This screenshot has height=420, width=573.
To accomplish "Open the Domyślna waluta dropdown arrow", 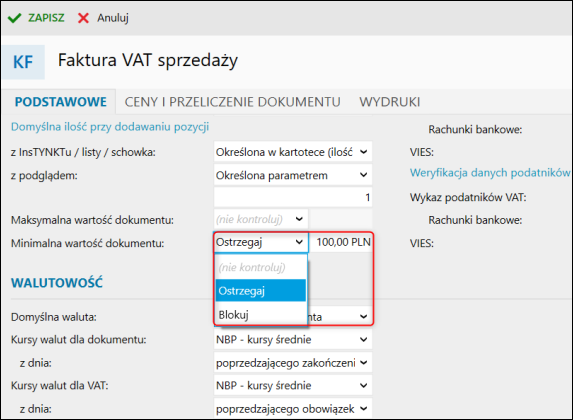I will pyautogui.click(x=363, y=316).
